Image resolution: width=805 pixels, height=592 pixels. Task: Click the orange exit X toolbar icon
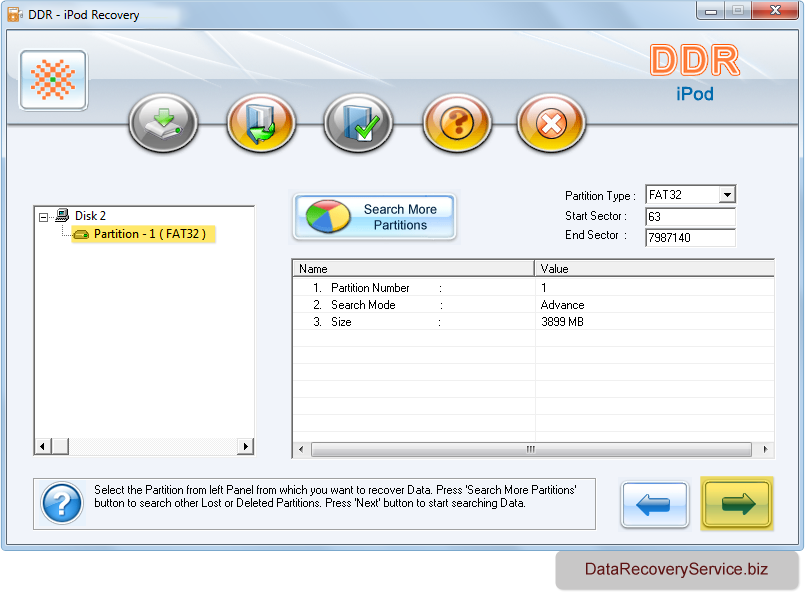pyautogui.click(x=551, y=123)
